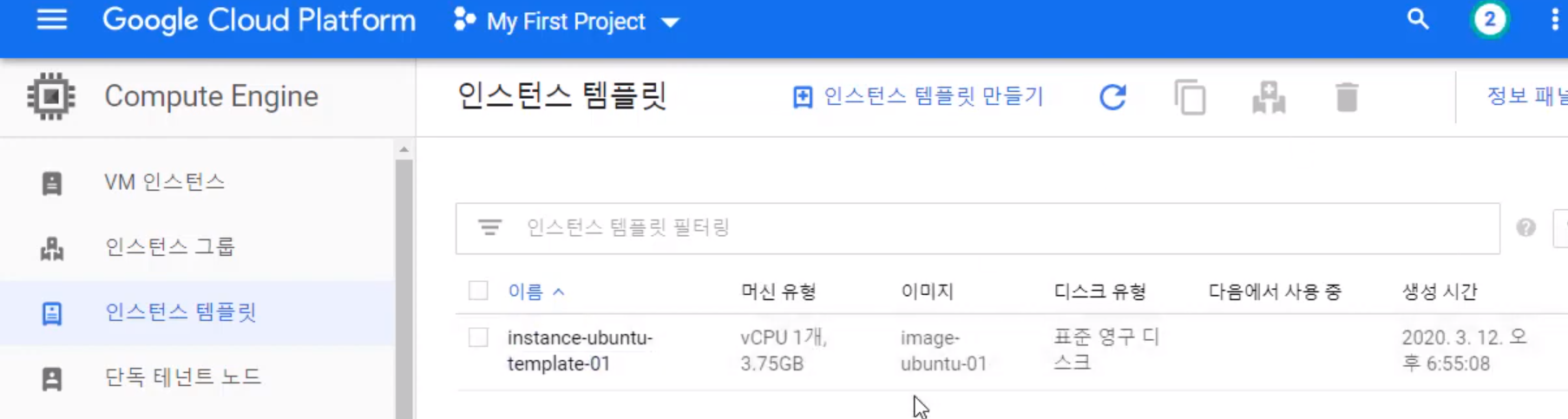This screenshot has height=419, width=1568.
Task: Click the 생성 시간 column header
Action: pyautogui.click(x=1440, y=291)
